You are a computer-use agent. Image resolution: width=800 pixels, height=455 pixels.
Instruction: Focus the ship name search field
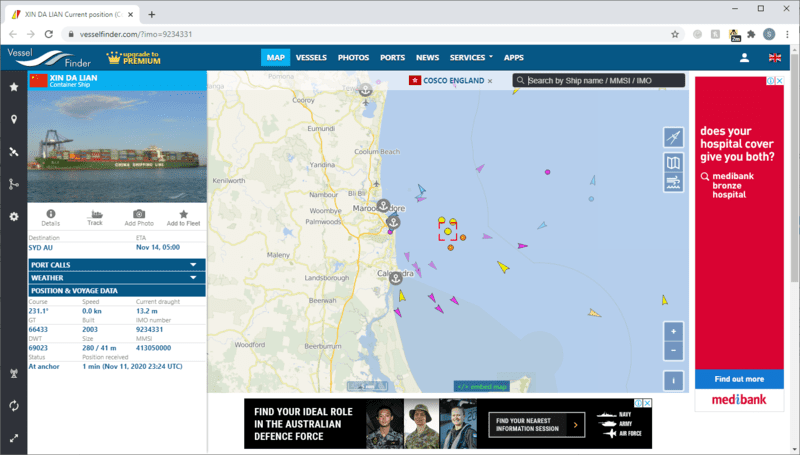point(598,81)
